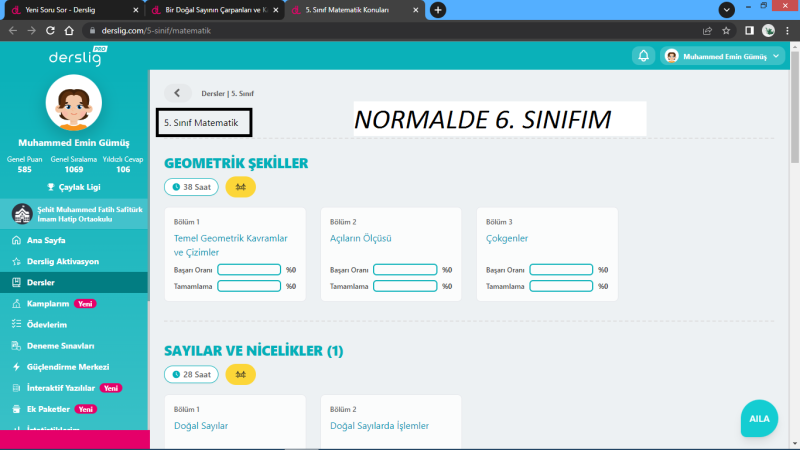Close the 5. Sınıf Matematik Konuları tab
800x450 pixels.
tap(415, 10)
